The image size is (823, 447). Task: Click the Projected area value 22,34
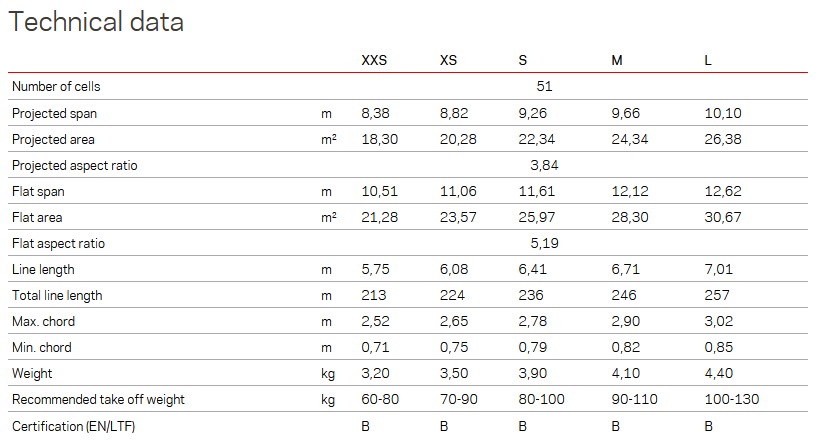pyautogui.click(x=536, y=140)
